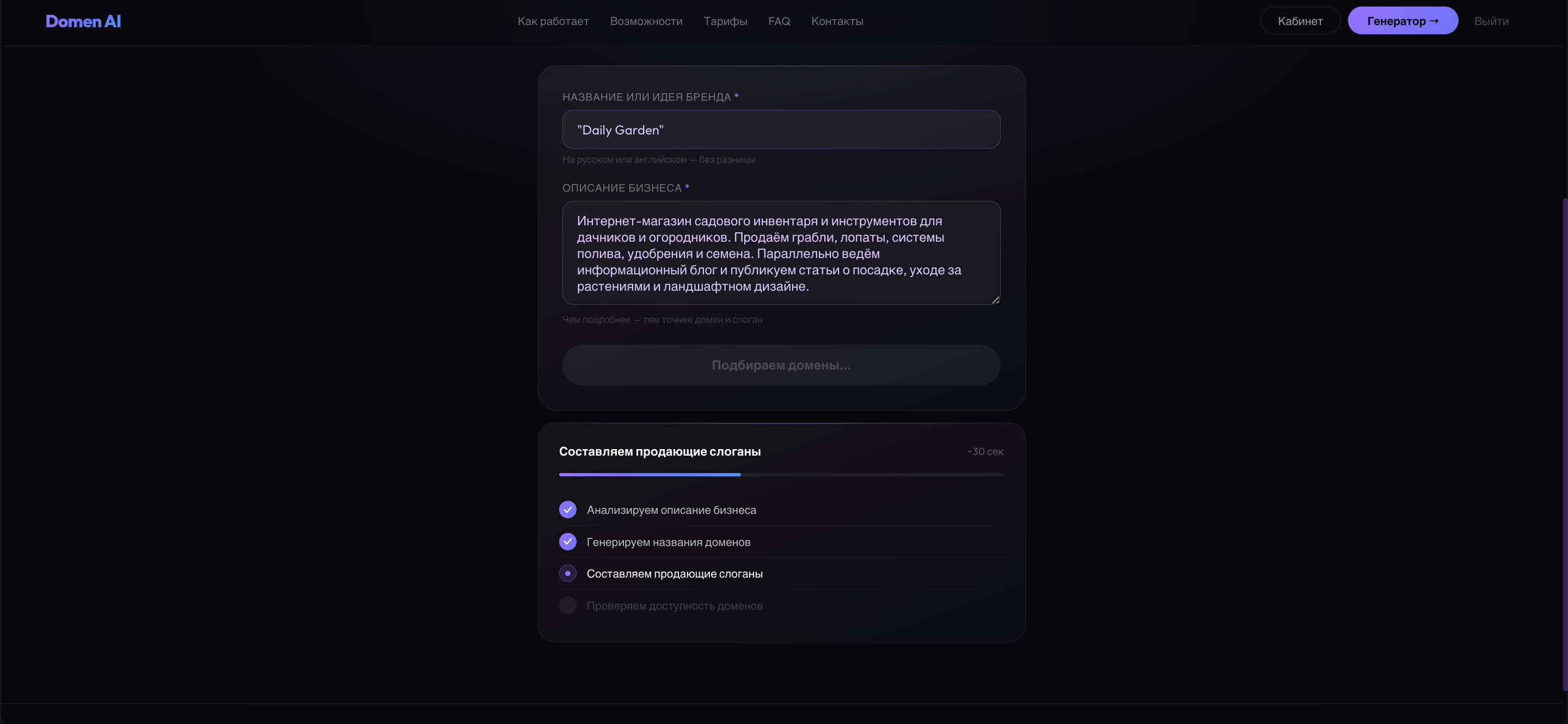
Task: Click the page vertical scrollbar
Action: pos(1564,444)
